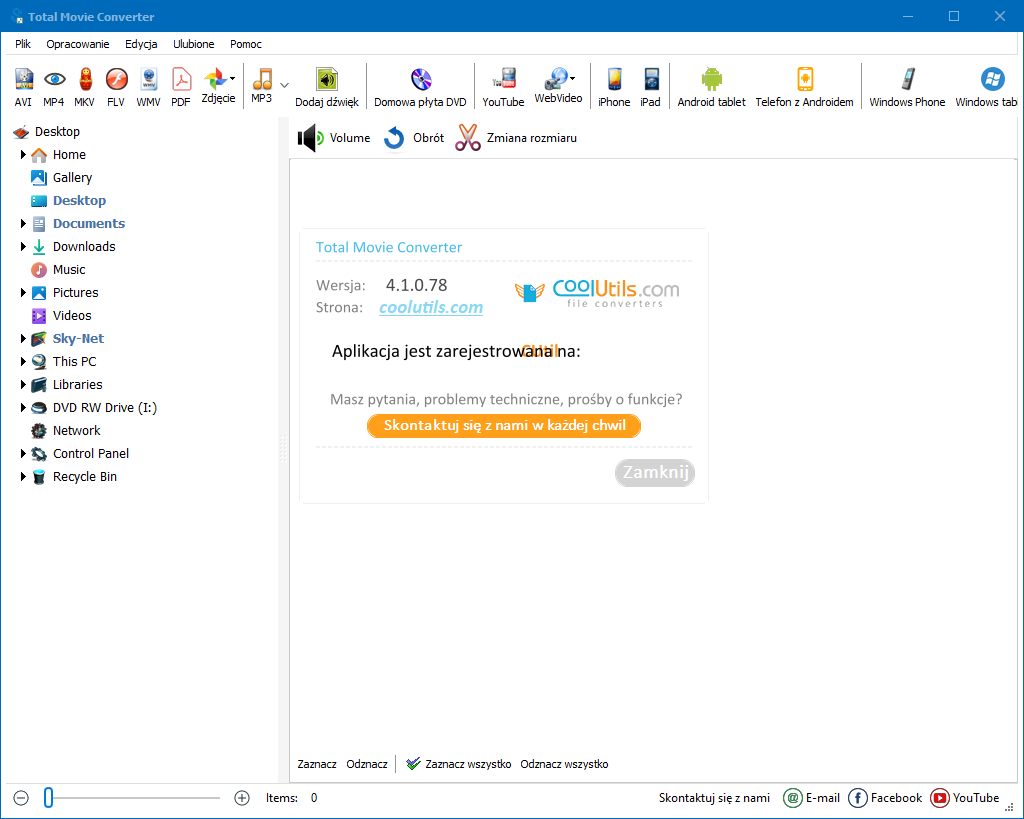Expand the Libraries tree node
1024x819 pixels.
pyautogui.click(x=23, y=385)
